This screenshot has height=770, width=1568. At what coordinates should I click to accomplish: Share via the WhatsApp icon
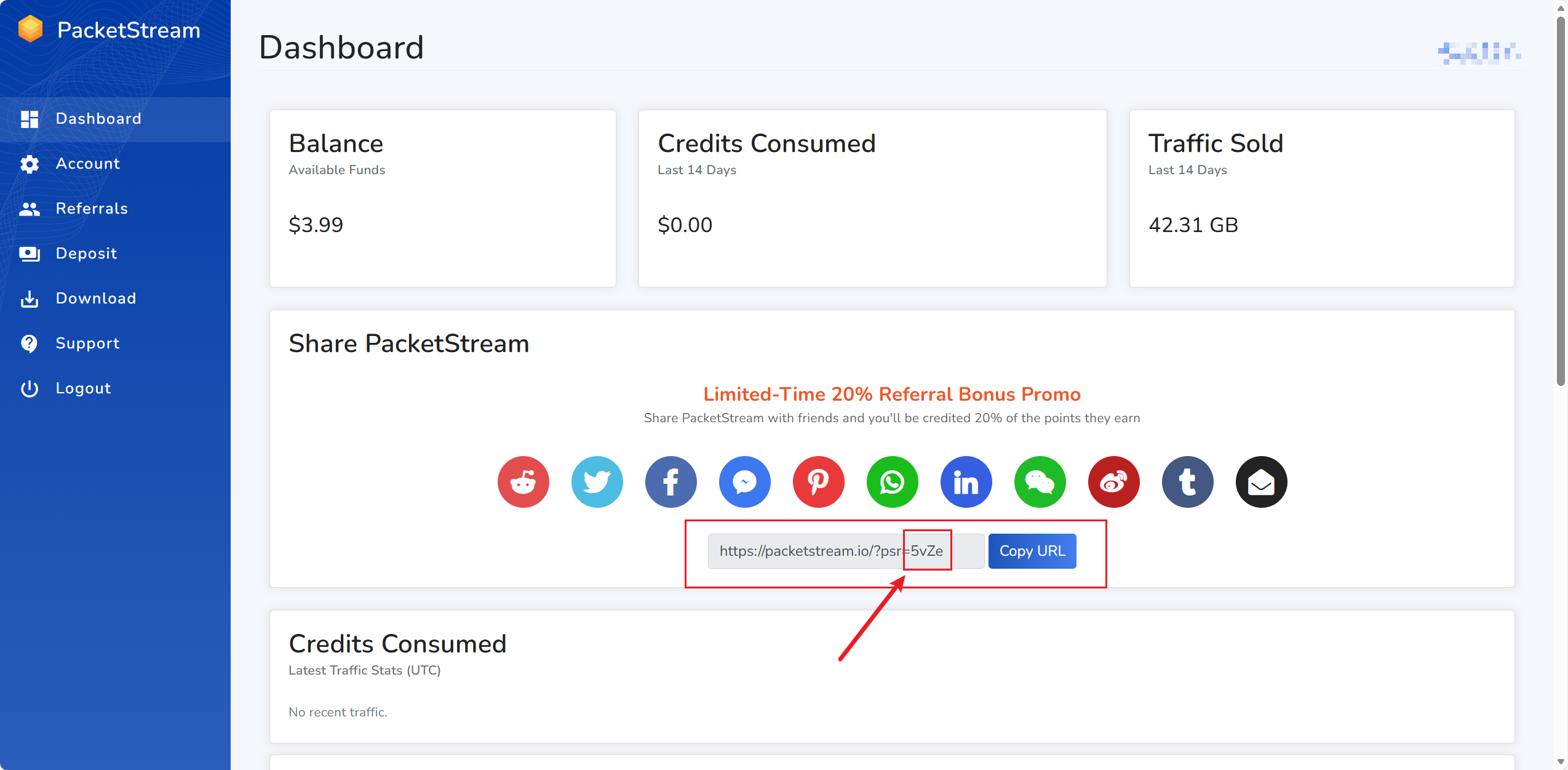[x=892, y=482]
